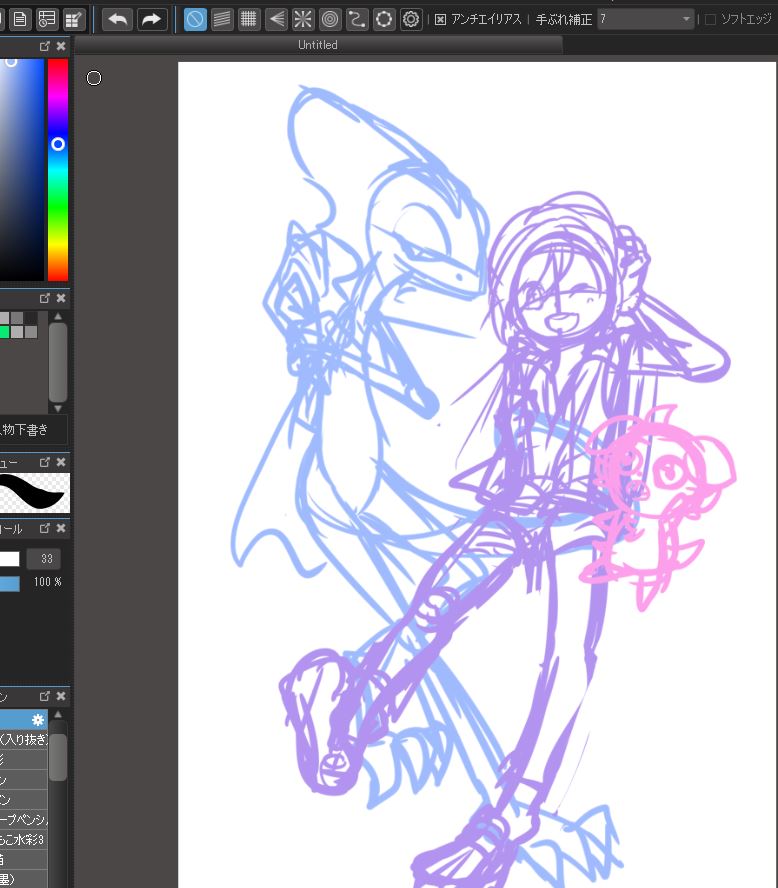This screenshot has height=888, width=778.
Task: Undock the brush preview panel
Action: pyautogui.click(x=45, y=462)
